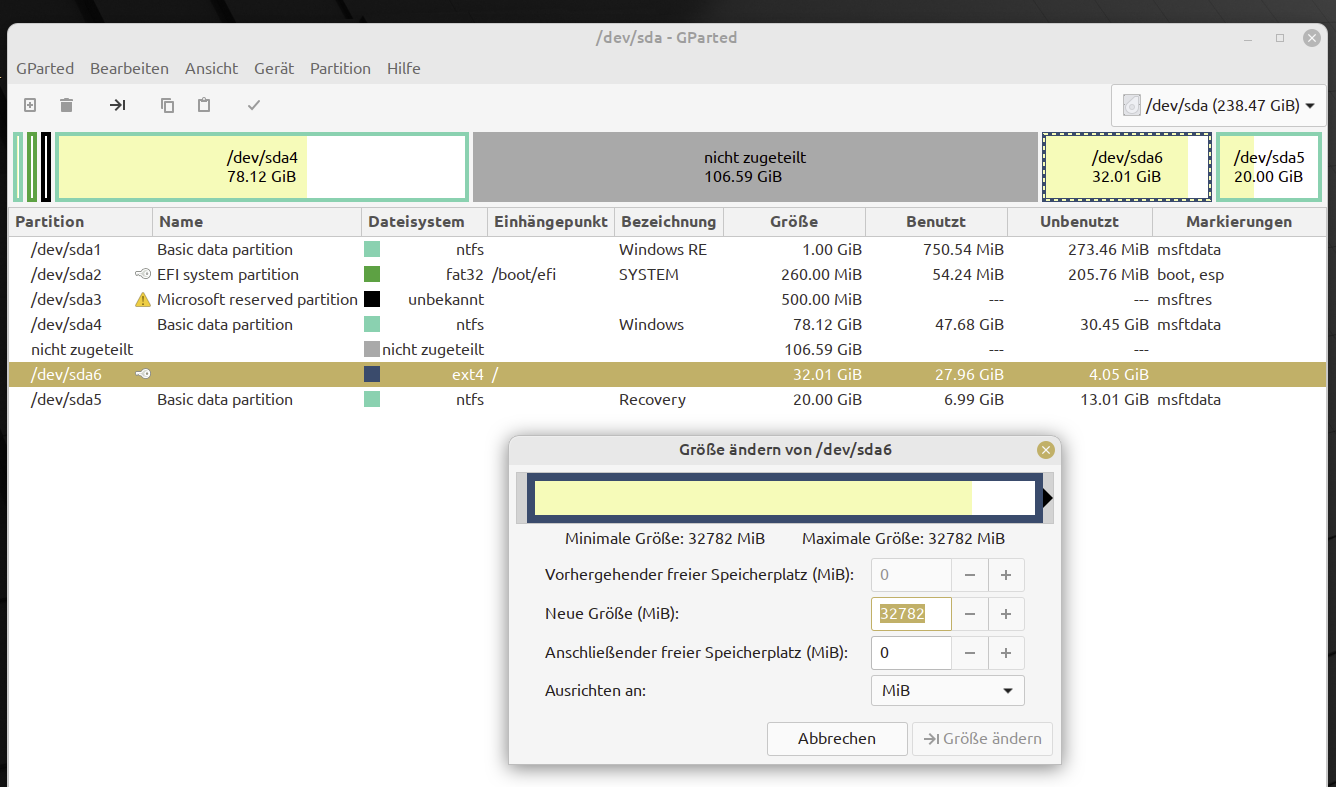Click the warning icon on /dev/sda3 row
Image resolution: width=1336 pixels, height=787 pixels.
pos(143,299)
